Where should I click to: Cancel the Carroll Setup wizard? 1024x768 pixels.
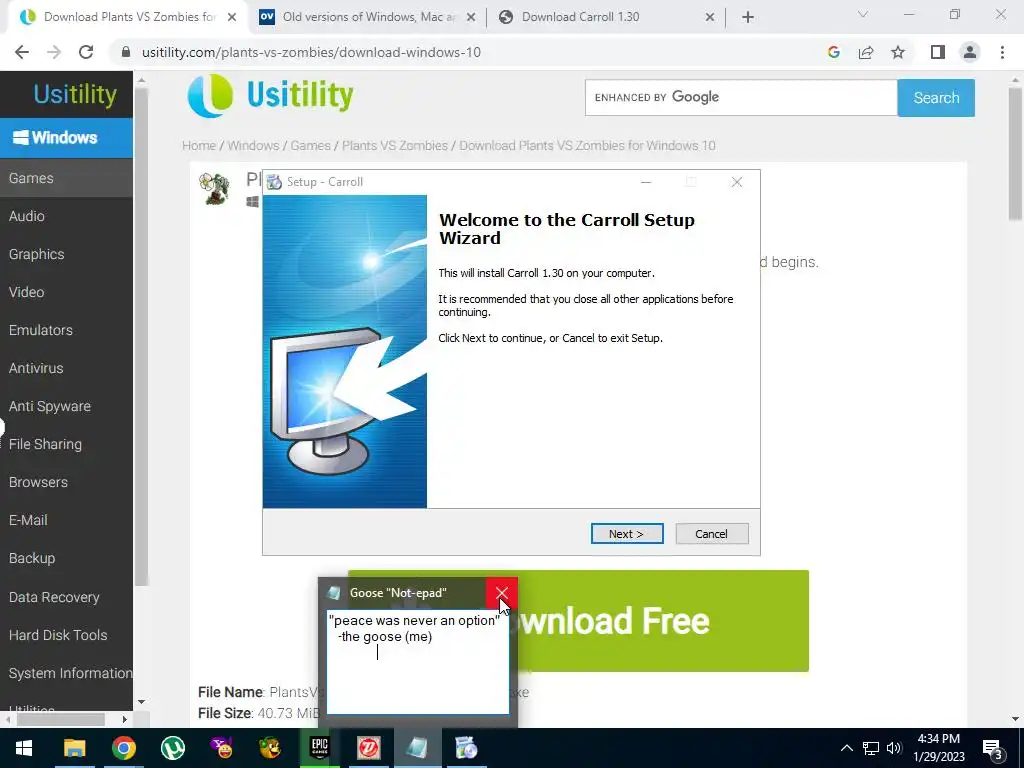point(712,534)
